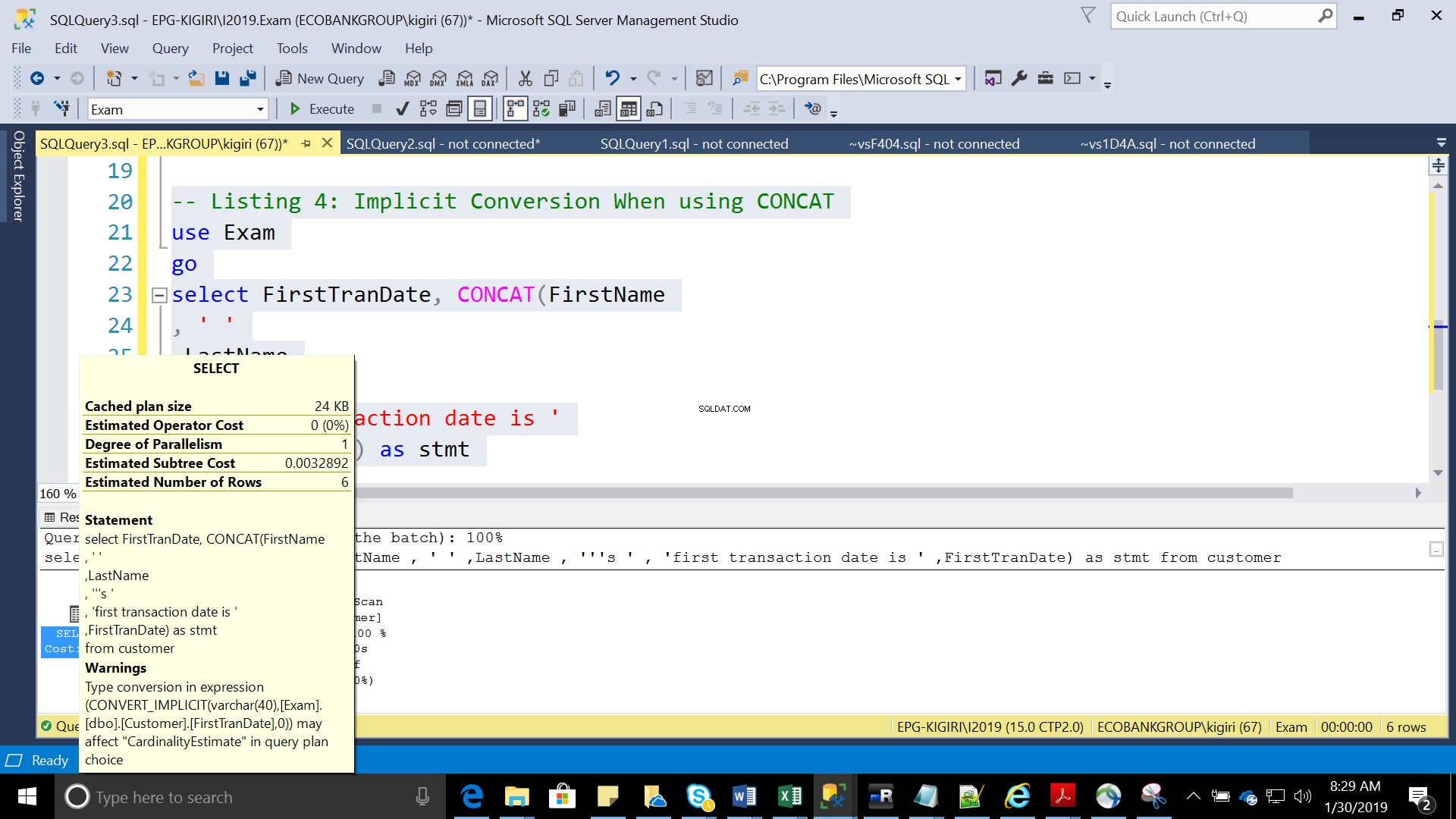The image size is (1456, 819).
Task: Switch output to Results to Text
Action: pyautogui.click(x=603, y=108)
